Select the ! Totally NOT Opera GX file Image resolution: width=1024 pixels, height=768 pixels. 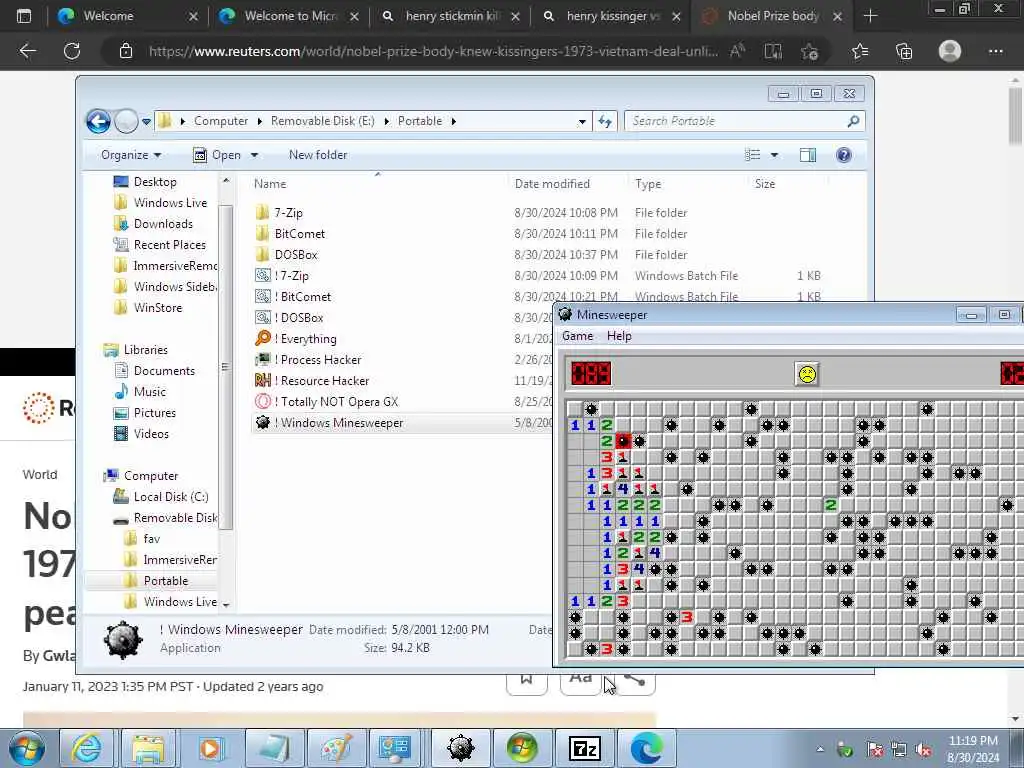(336, 402)
